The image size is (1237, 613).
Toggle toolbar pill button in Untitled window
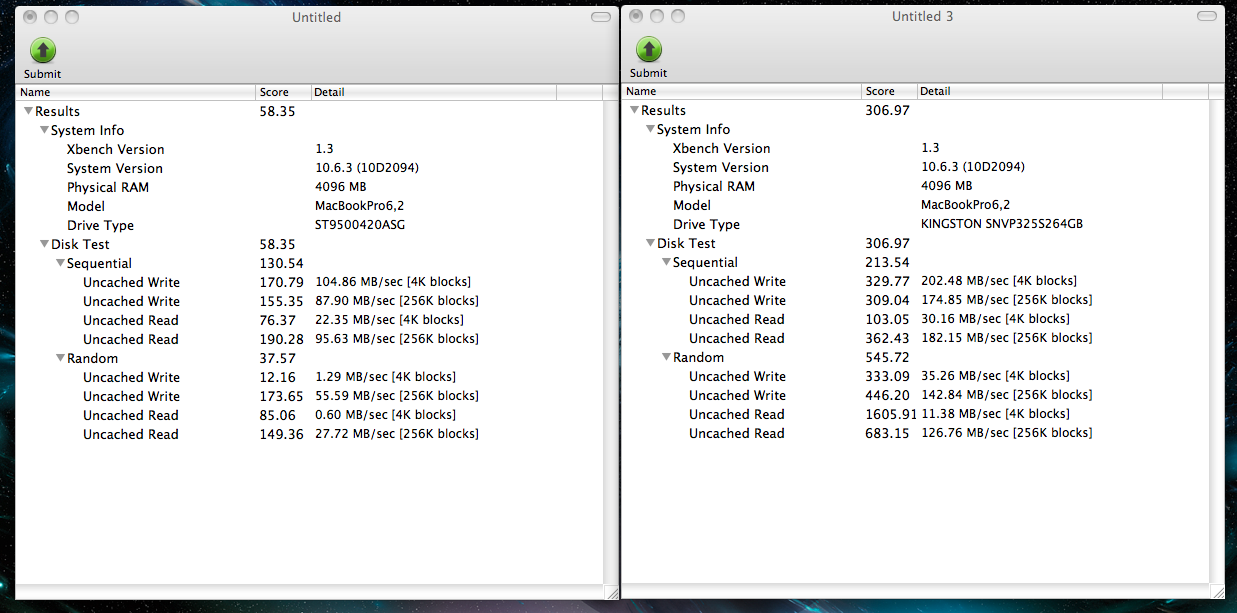601,18
